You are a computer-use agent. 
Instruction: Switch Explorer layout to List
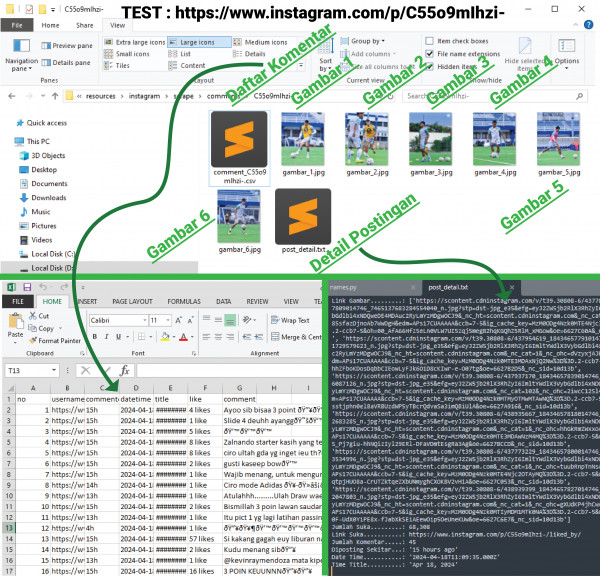click(x=179, y=54)
